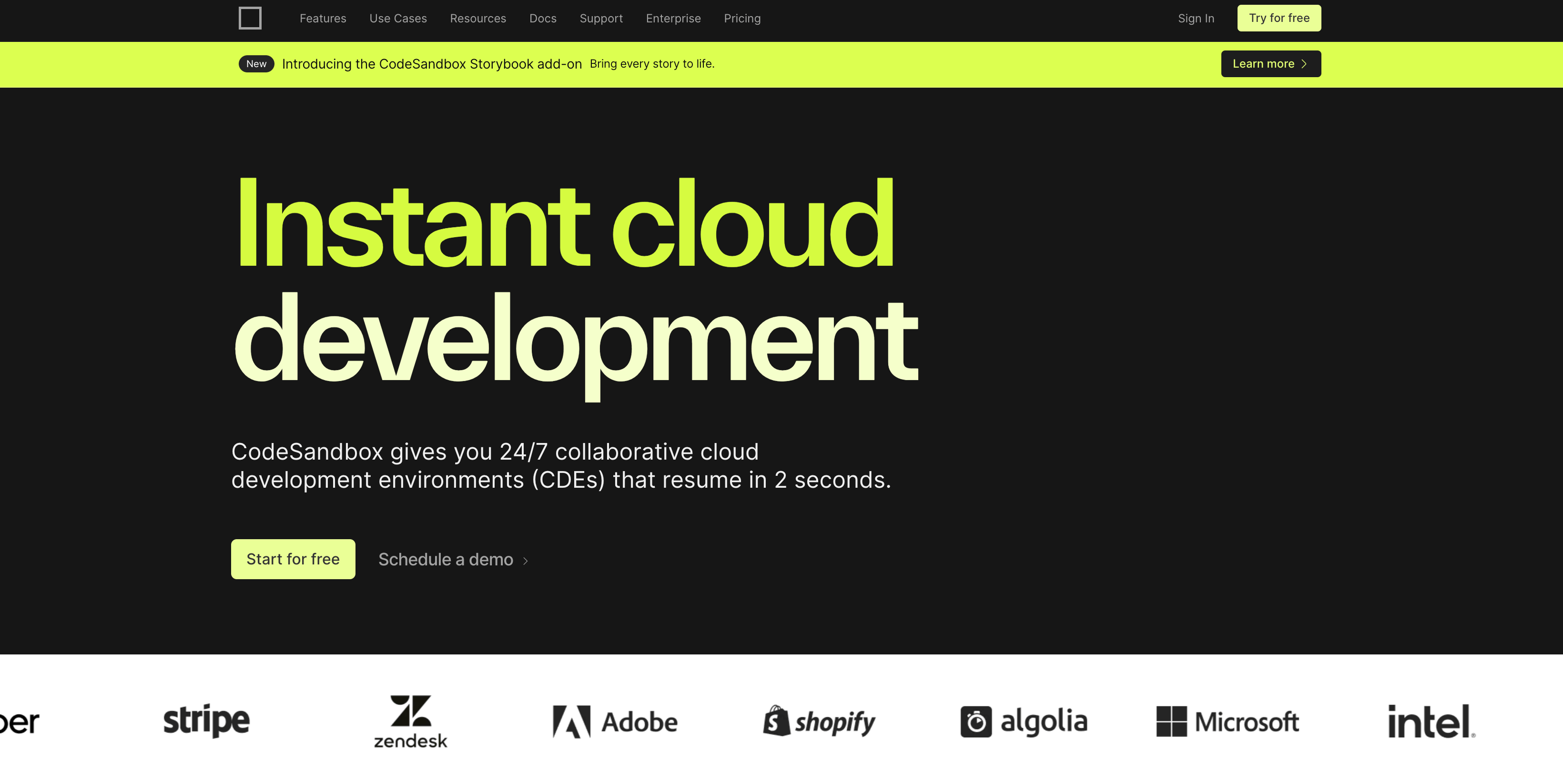
Task: Click the Stripe logo
Action: [206, 721]
